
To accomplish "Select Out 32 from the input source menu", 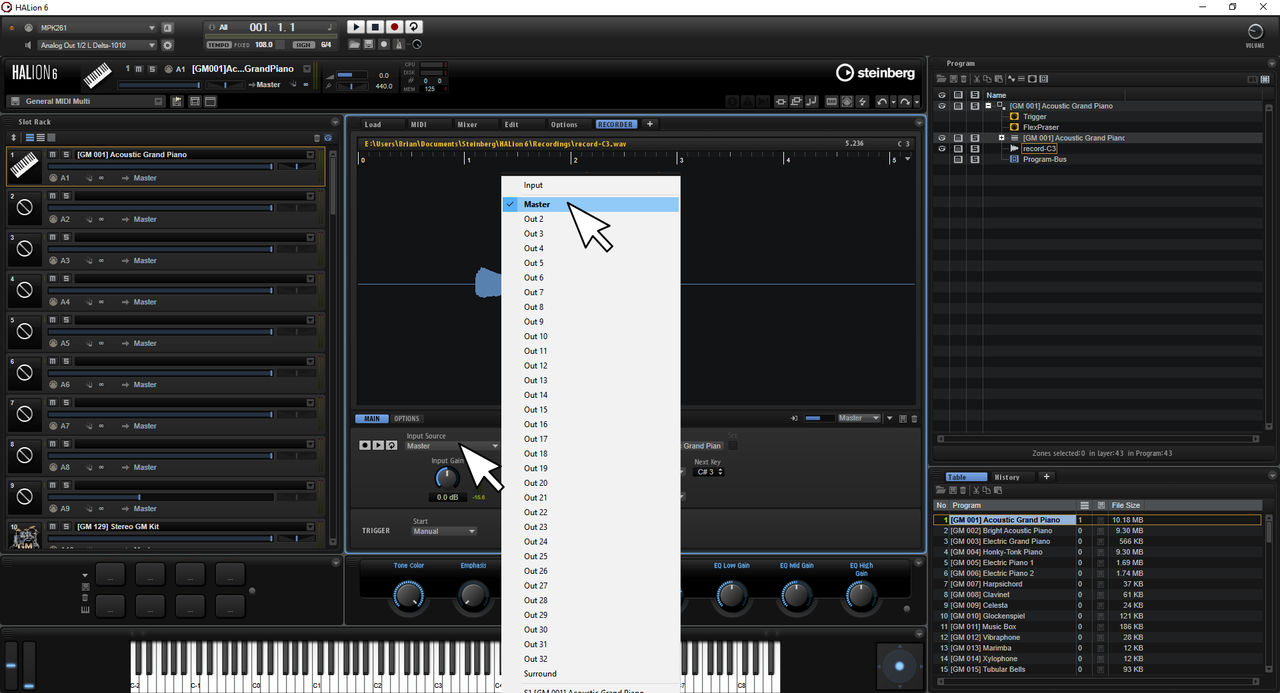I will (591, 659).
